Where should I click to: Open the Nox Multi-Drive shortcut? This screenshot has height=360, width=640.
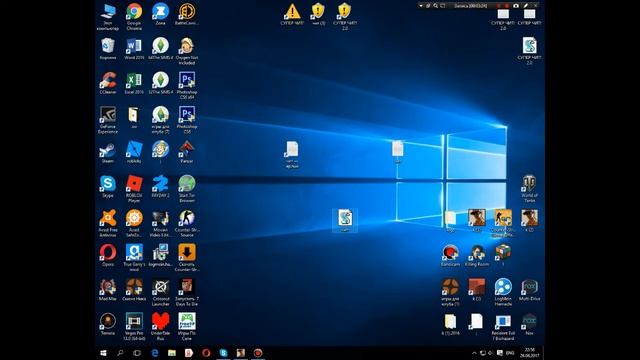point(529,289)
